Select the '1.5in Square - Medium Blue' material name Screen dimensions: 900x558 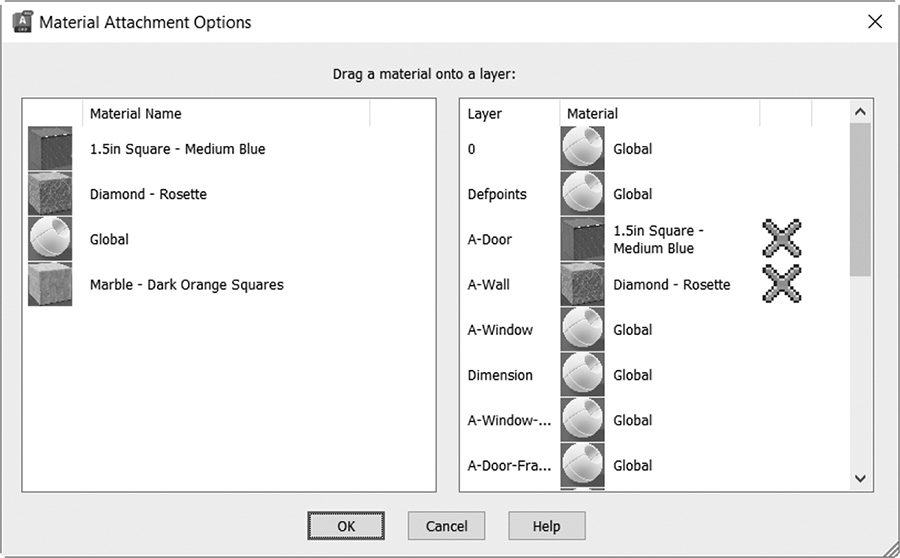point(177,149)
